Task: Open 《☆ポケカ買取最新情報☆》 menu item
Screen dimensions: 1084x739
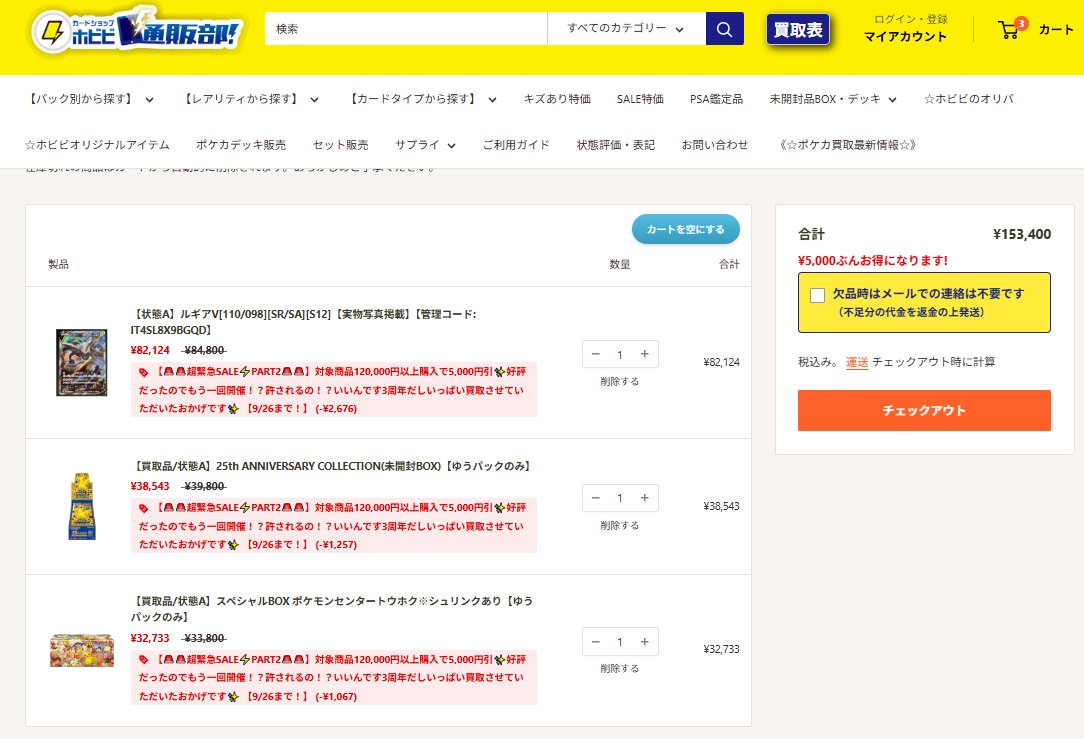Action: [x=847, y=144]
